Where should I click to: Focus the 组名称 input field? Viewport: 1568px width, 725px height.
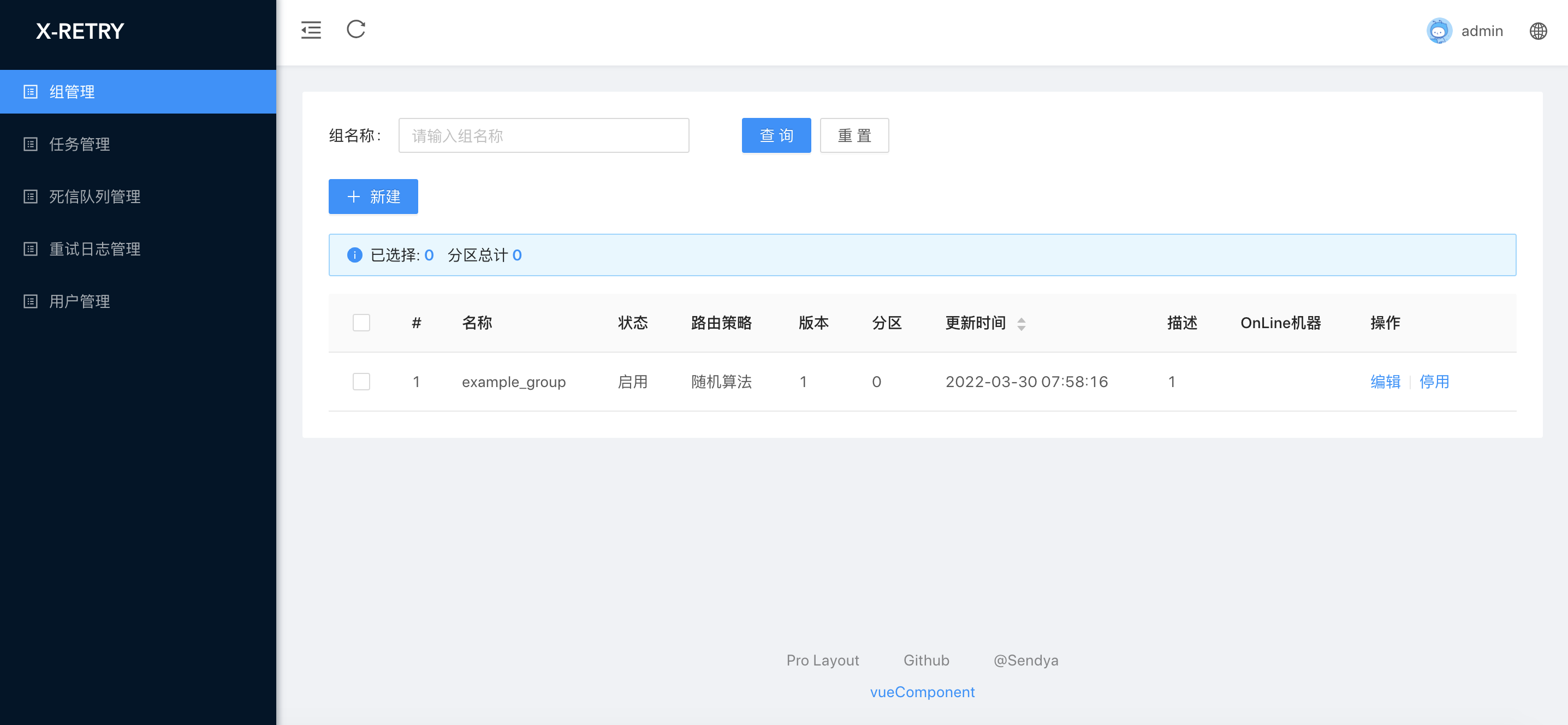[543, 136]
